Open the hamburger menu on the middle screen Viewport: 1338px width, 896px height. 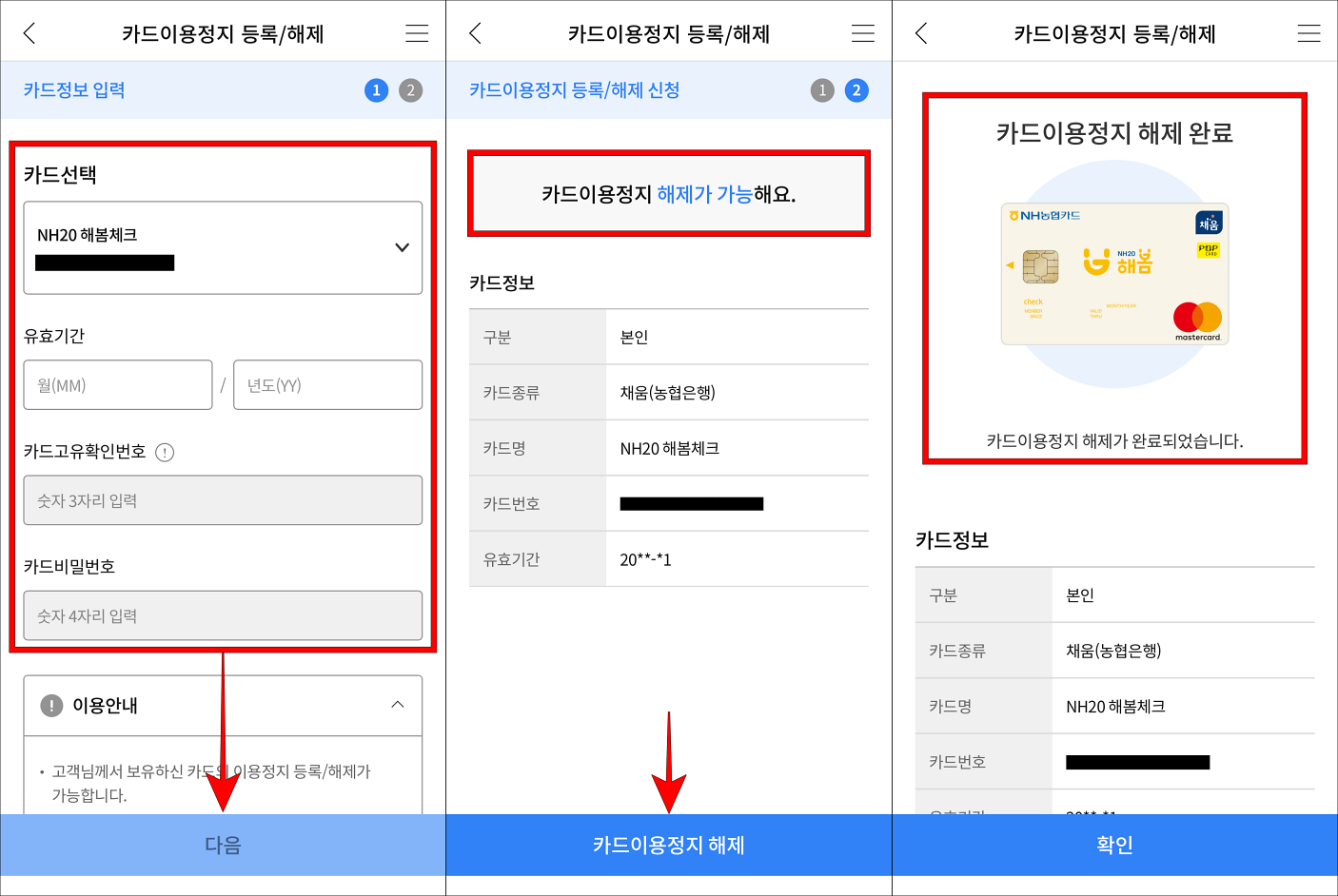(x=862, y=31)
